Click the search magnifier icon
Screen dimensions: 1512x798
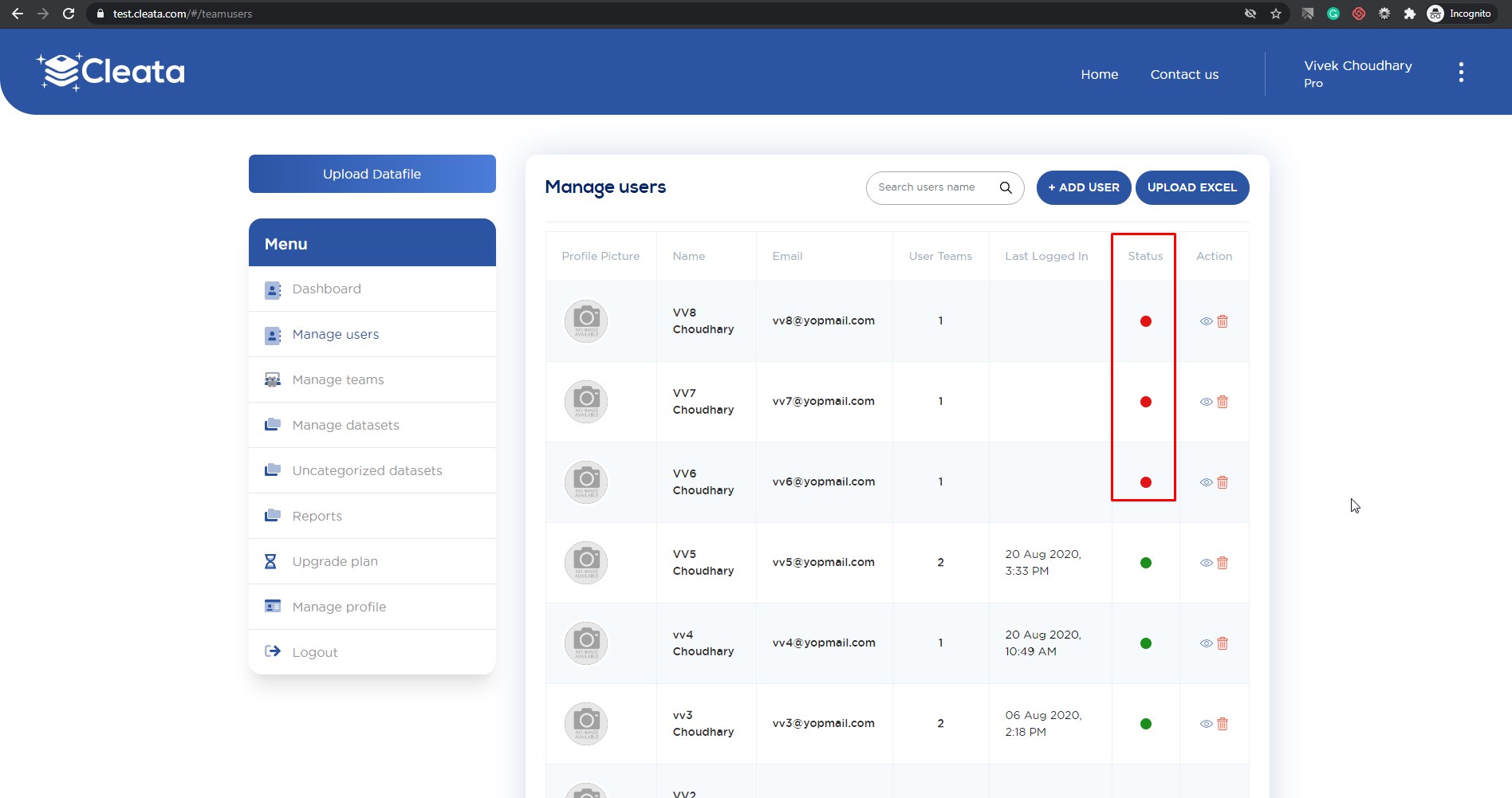1006,187
